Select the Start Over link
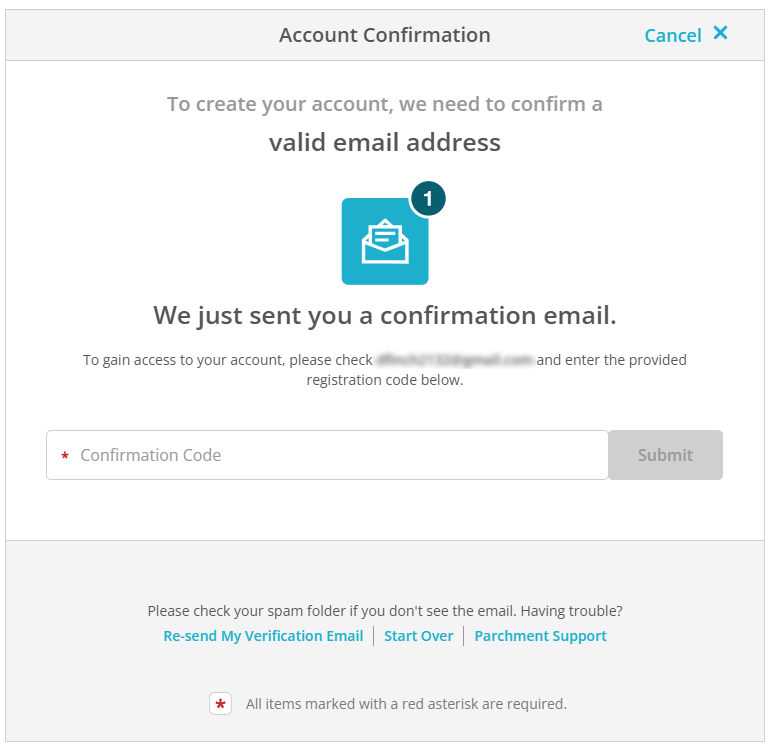 tap(418, 636)
